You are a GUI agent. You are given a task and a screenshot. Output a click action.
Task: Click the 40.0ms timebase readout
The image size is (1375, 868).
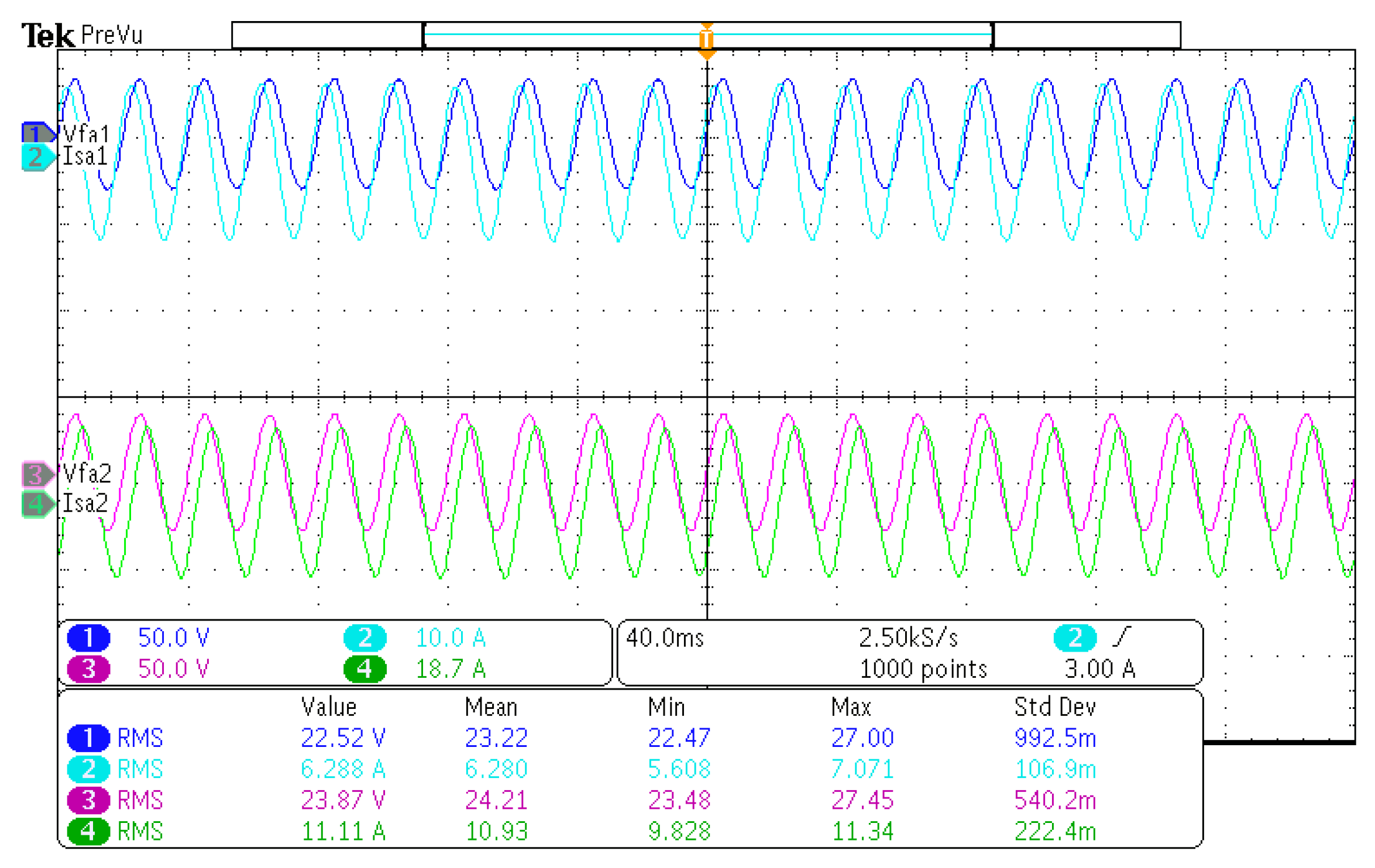pyautogui.click(x=665, y=638)
